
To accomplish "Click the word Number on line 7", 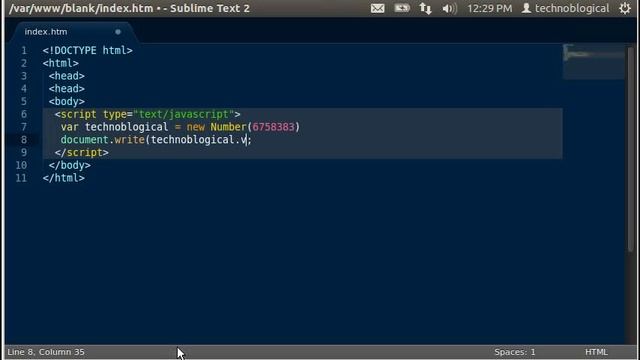I will 228,127.
